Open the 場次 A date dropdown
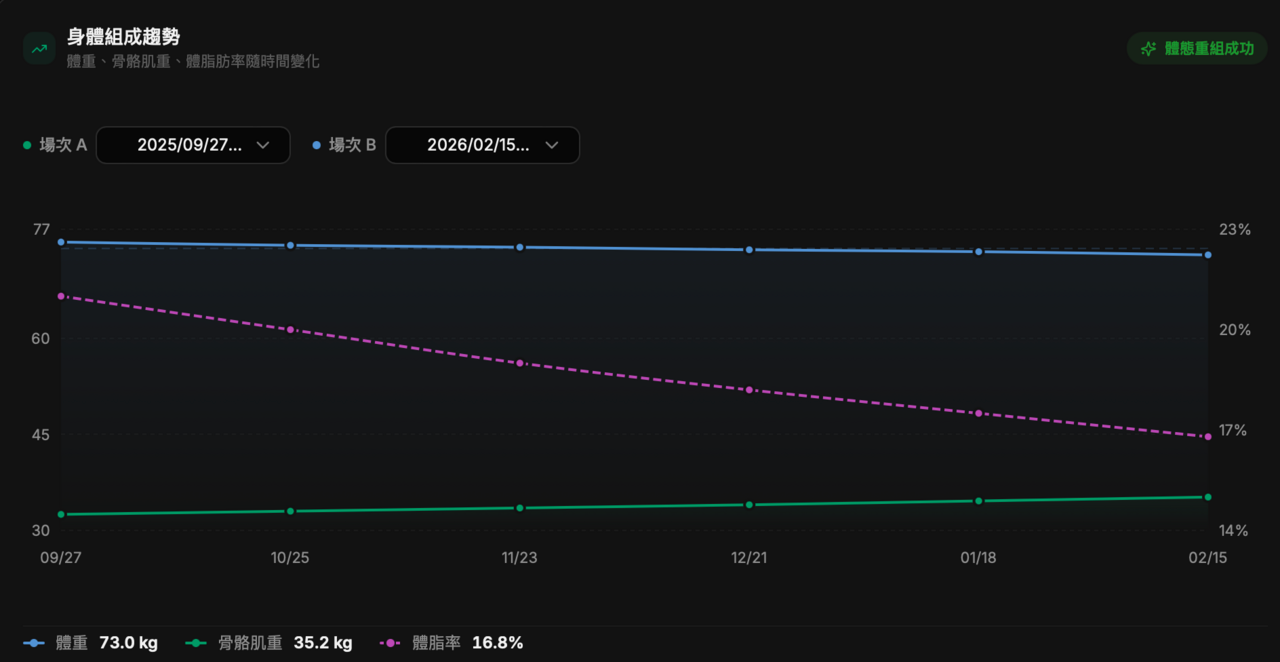 (193, 145)
